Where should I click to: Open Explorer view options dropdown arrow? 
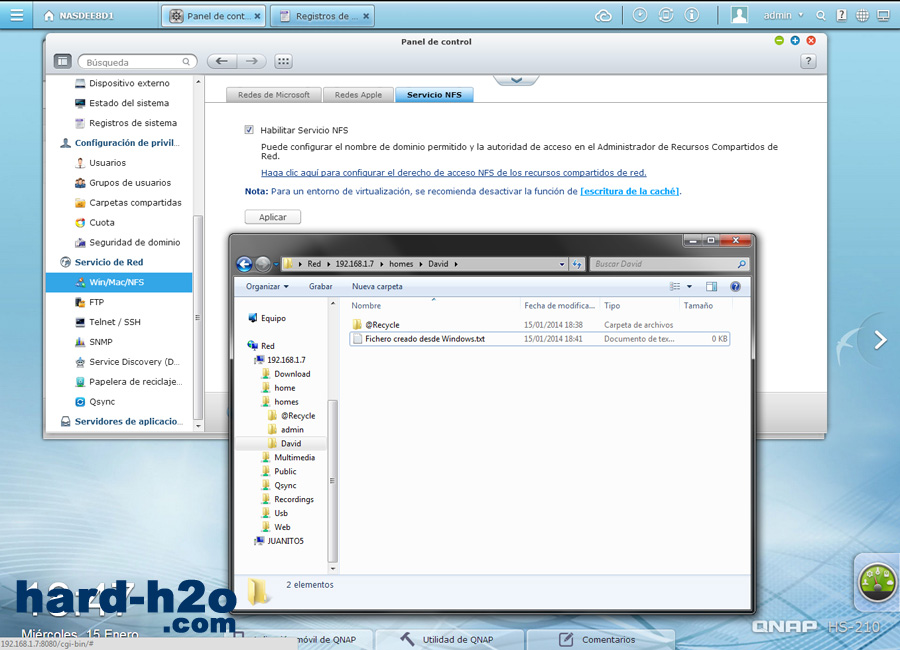(689, 287)
